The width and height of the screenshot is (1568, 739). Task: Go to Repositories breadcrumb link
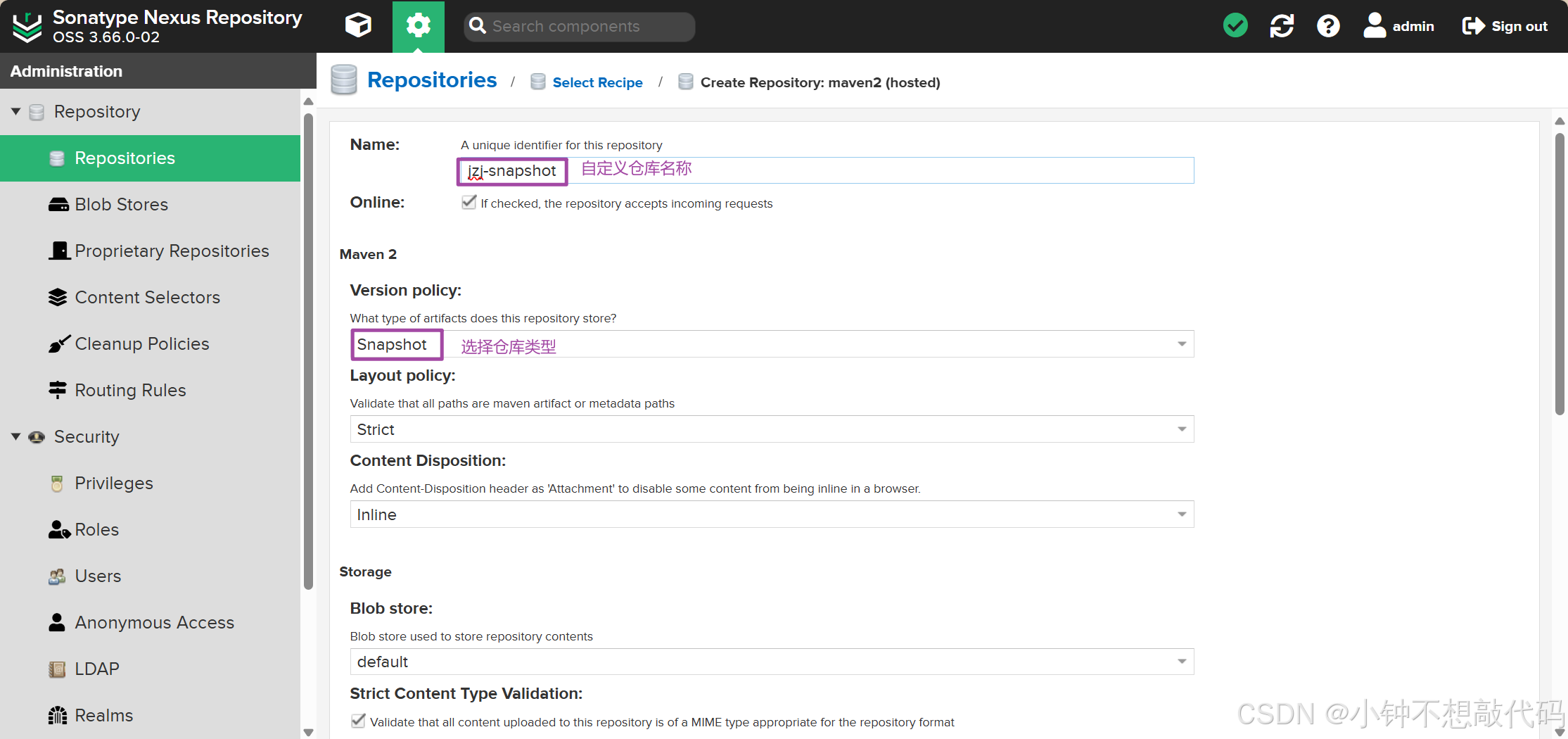pyautogui.click(x=432, y=80)
